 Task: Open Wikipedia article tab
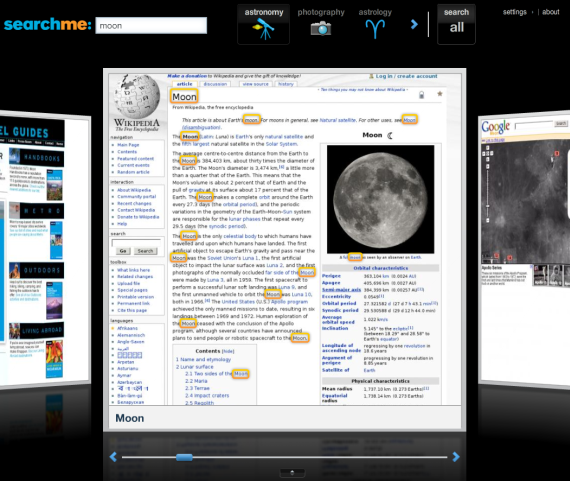coord(185,84)
